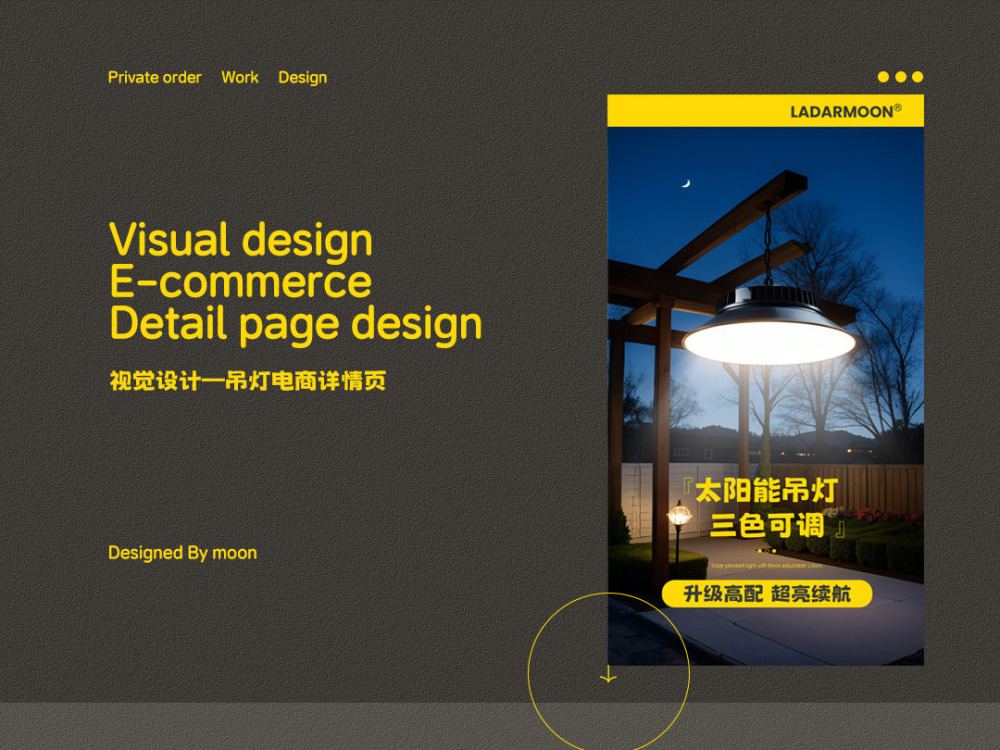Click the Designed By moon credit

[182, 553]
